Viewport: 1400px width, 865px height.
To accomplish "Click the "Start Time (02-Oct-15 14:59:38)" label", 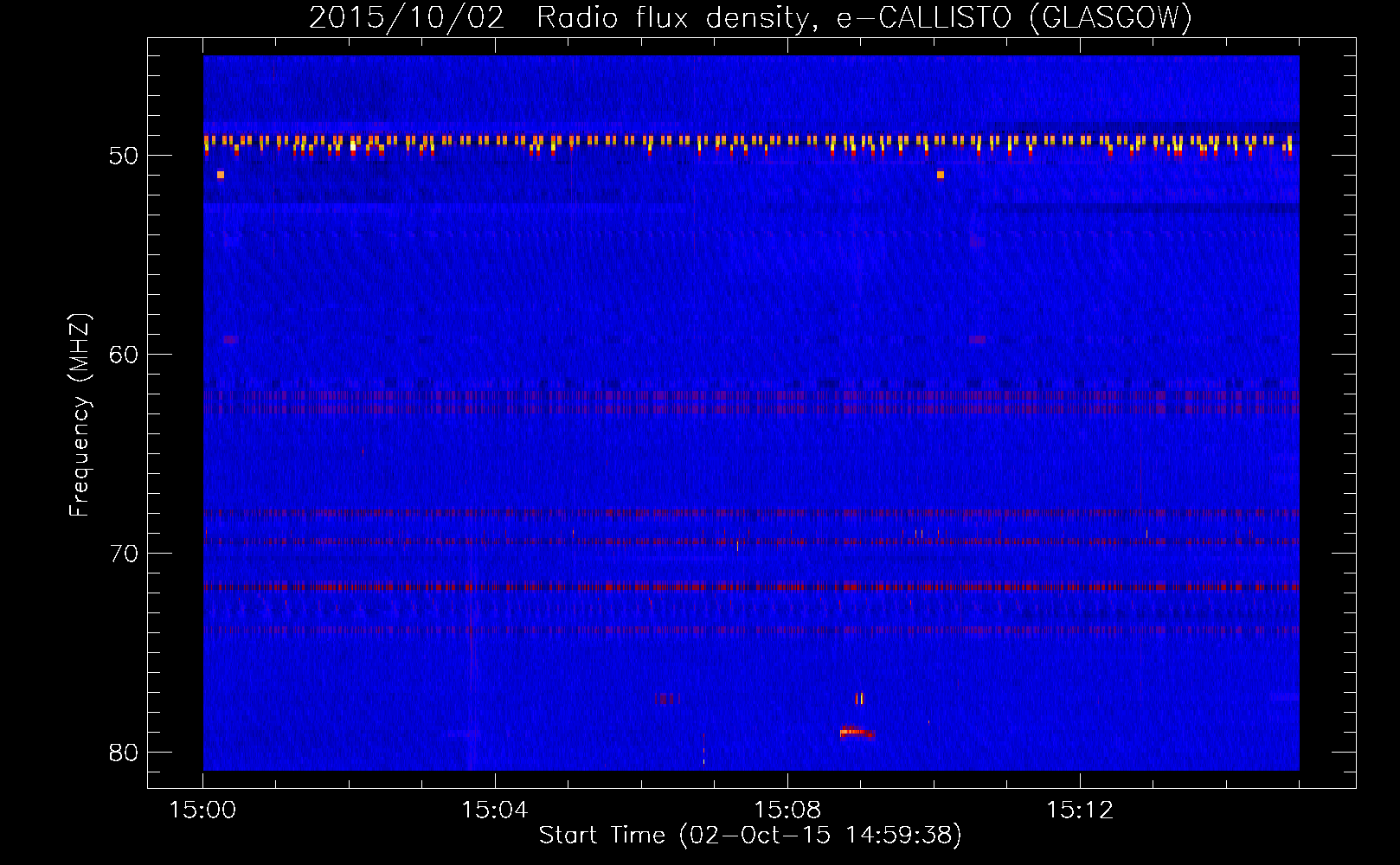I will [x=750, y=835].
